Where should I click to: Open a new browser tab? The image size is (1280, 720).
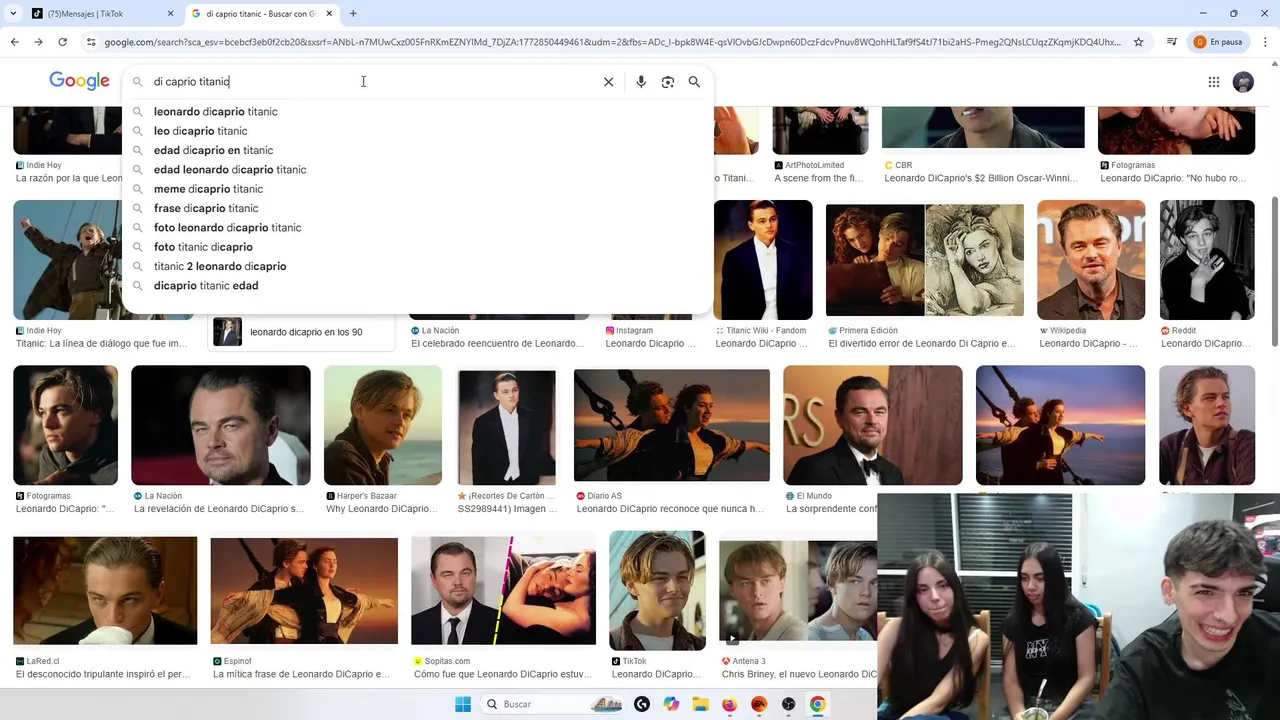353,14
